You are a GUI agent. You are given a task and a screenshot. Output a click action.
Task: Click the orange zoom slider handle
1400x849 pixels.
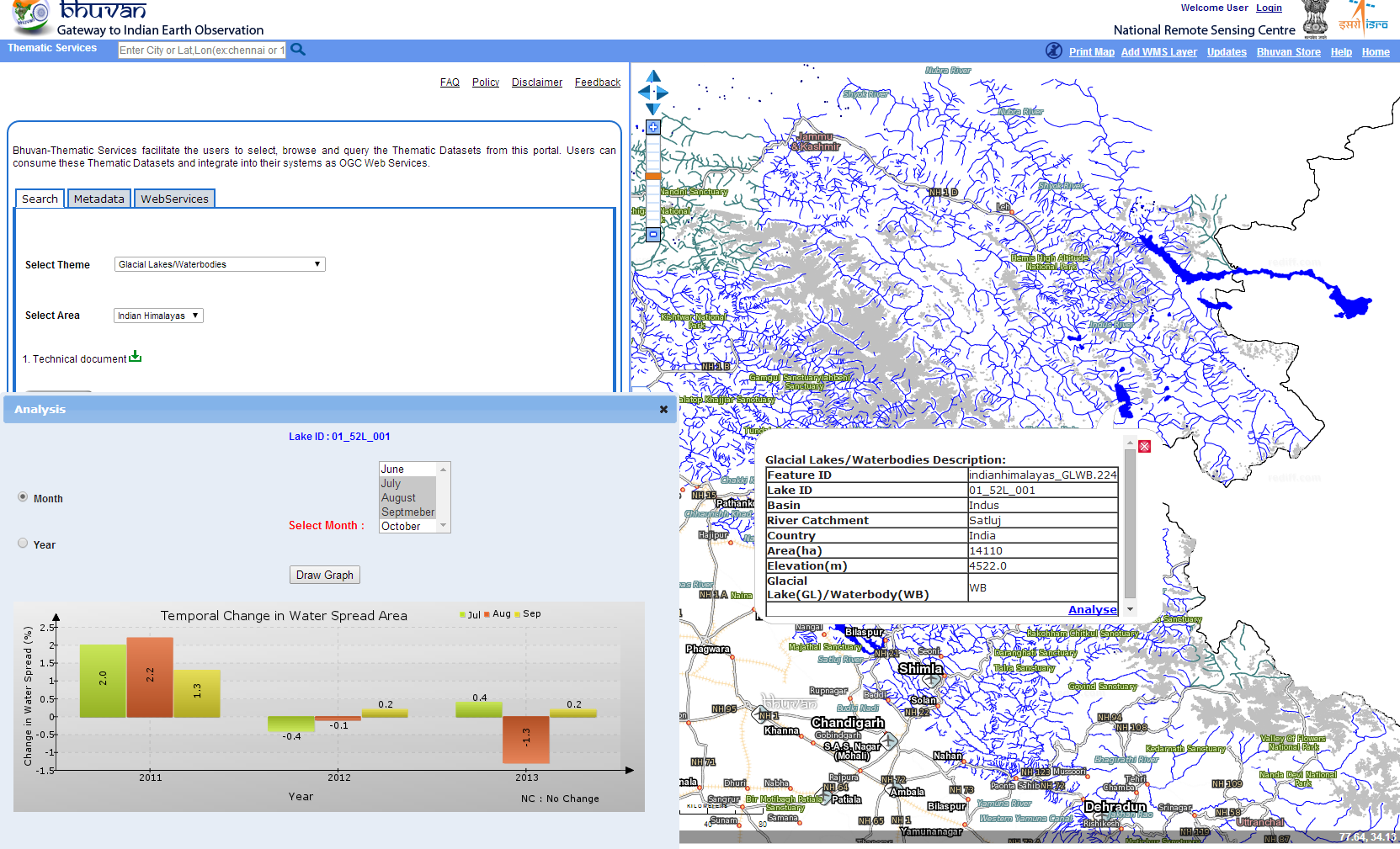653,176
